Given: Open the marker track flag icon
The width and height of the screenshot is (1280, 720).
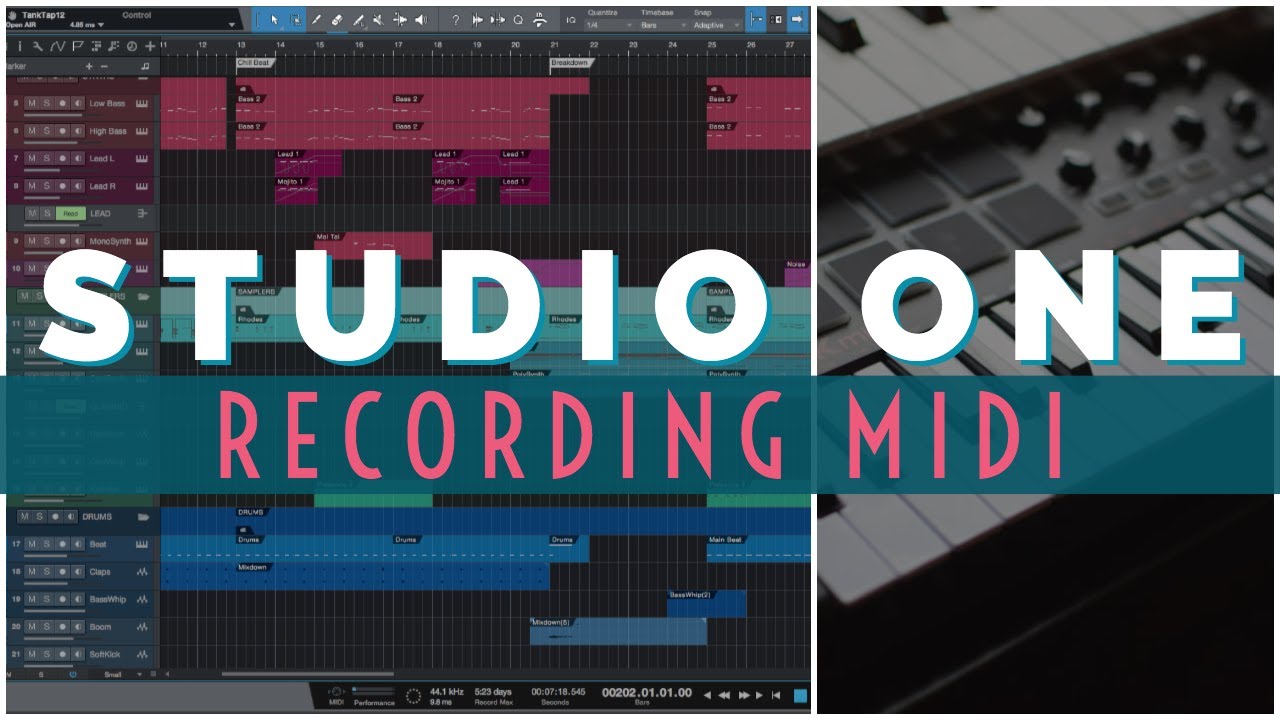Looking at the screenshot, I should tap(79, 46).
